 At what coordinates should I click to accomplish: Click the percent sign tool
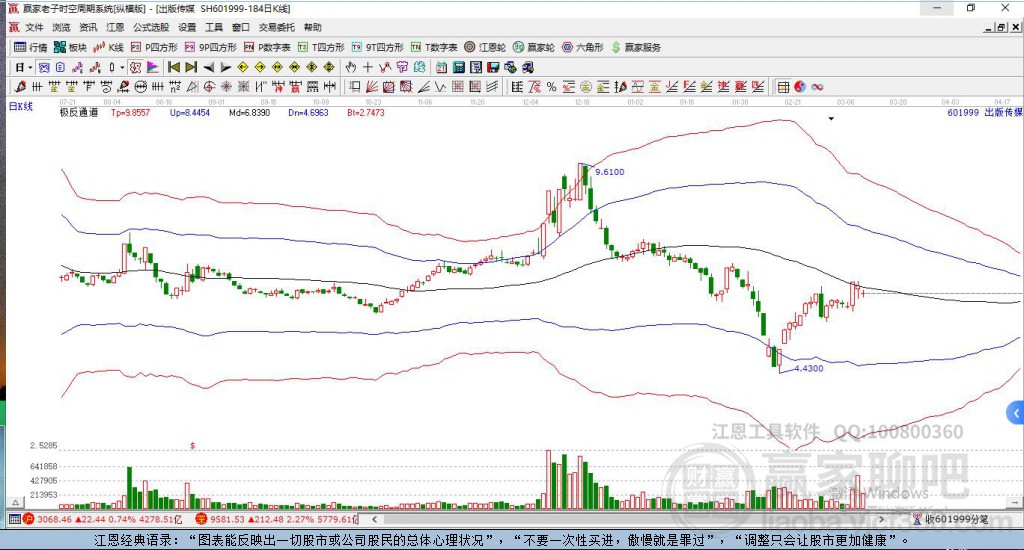click(551, 87)
